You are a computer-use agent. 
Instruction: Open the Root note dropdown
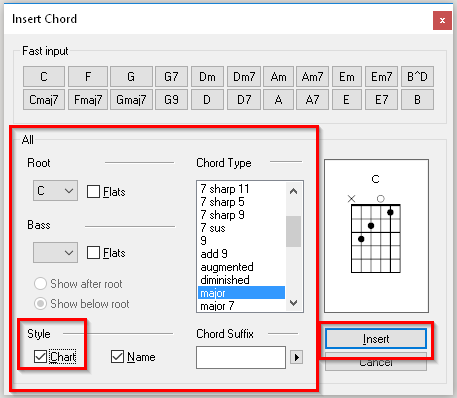click(55, 191)
